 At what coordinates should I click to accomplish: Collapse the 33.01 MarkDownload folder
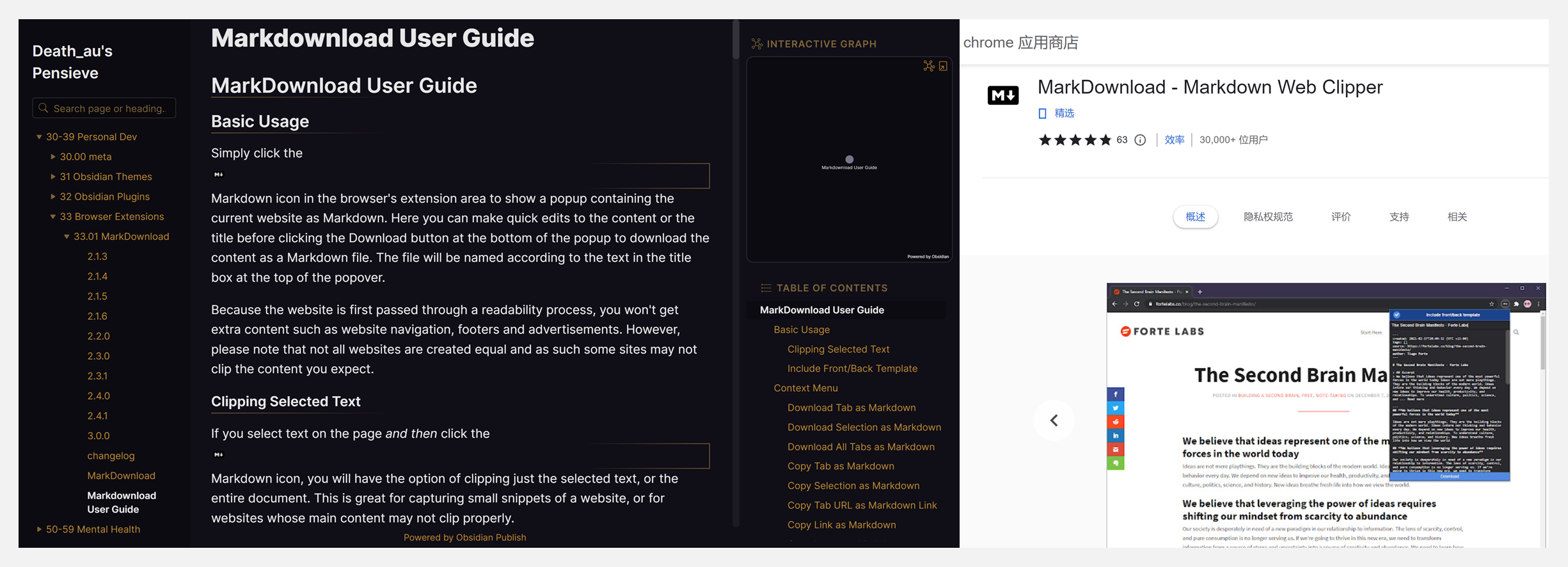pyautogui.click(x=67, y=236)
